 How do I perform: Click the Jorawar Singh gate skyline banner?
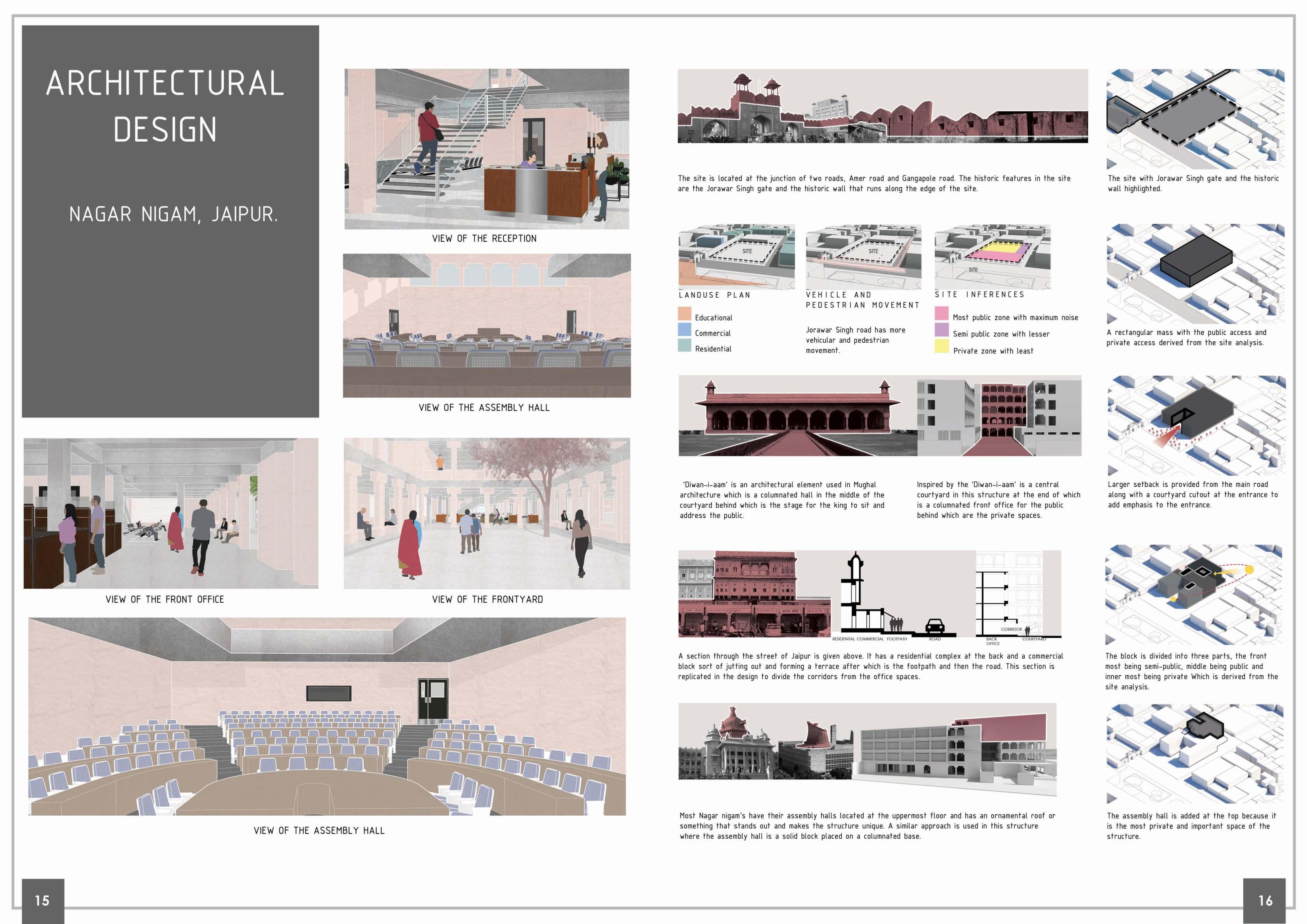882,106
